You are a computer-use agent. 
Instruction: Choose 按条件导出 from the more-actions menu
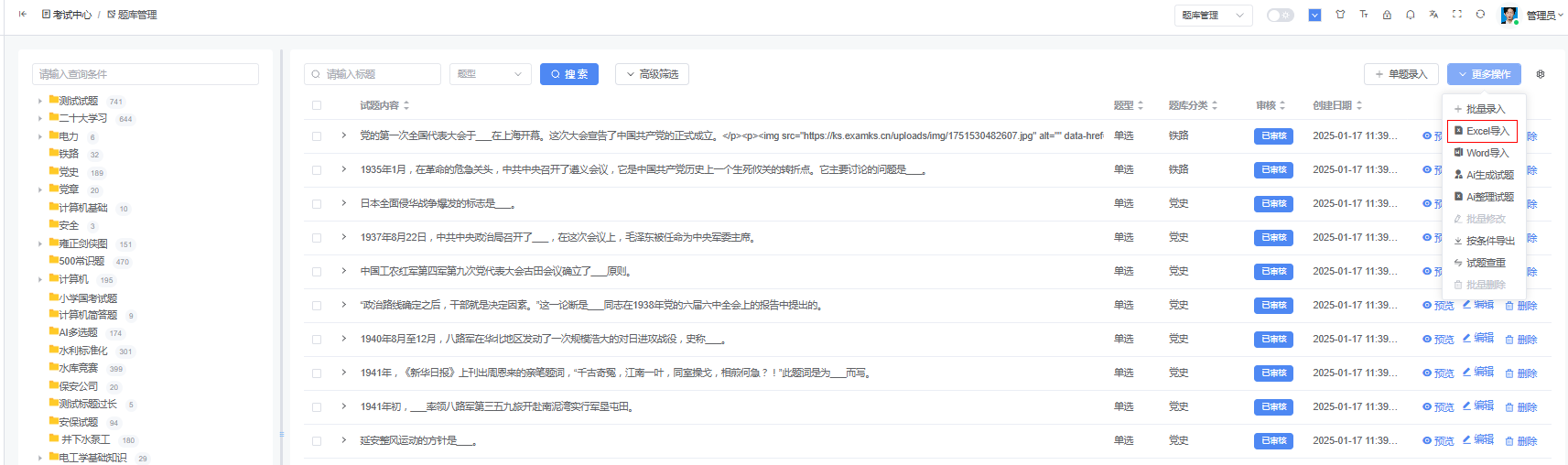pos(1484,241)
